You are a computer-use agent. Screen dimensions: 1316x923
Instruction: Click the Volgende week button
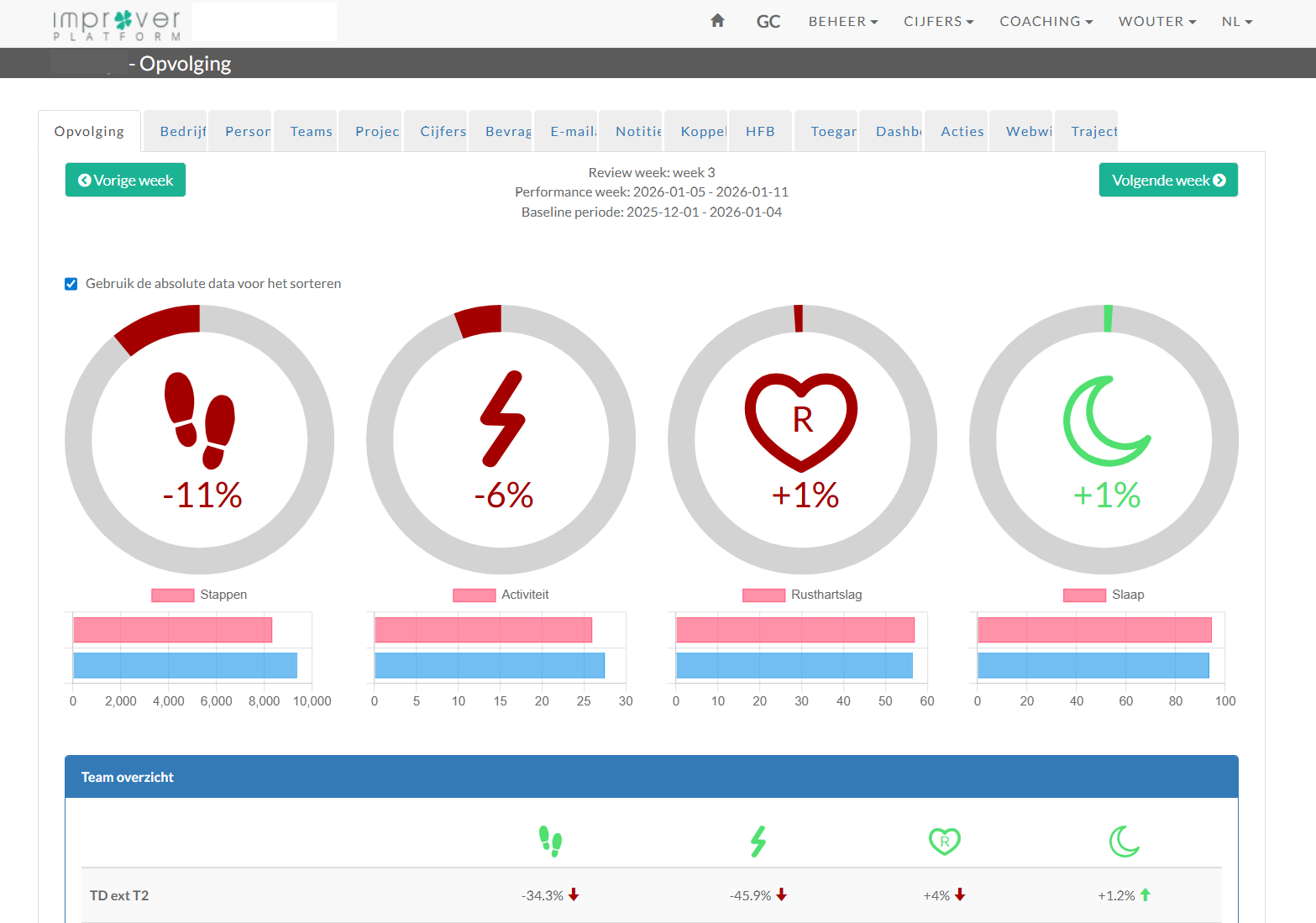(1167, 180)
